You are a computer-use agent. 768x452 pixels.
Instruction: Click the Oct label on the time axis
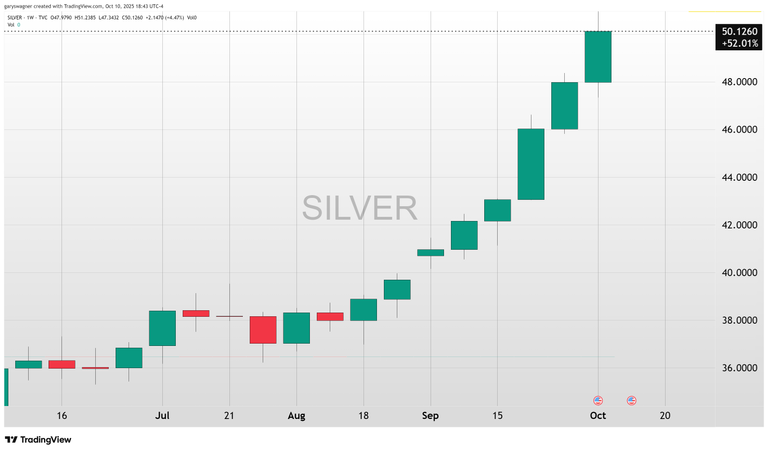[x=598, y=415]
